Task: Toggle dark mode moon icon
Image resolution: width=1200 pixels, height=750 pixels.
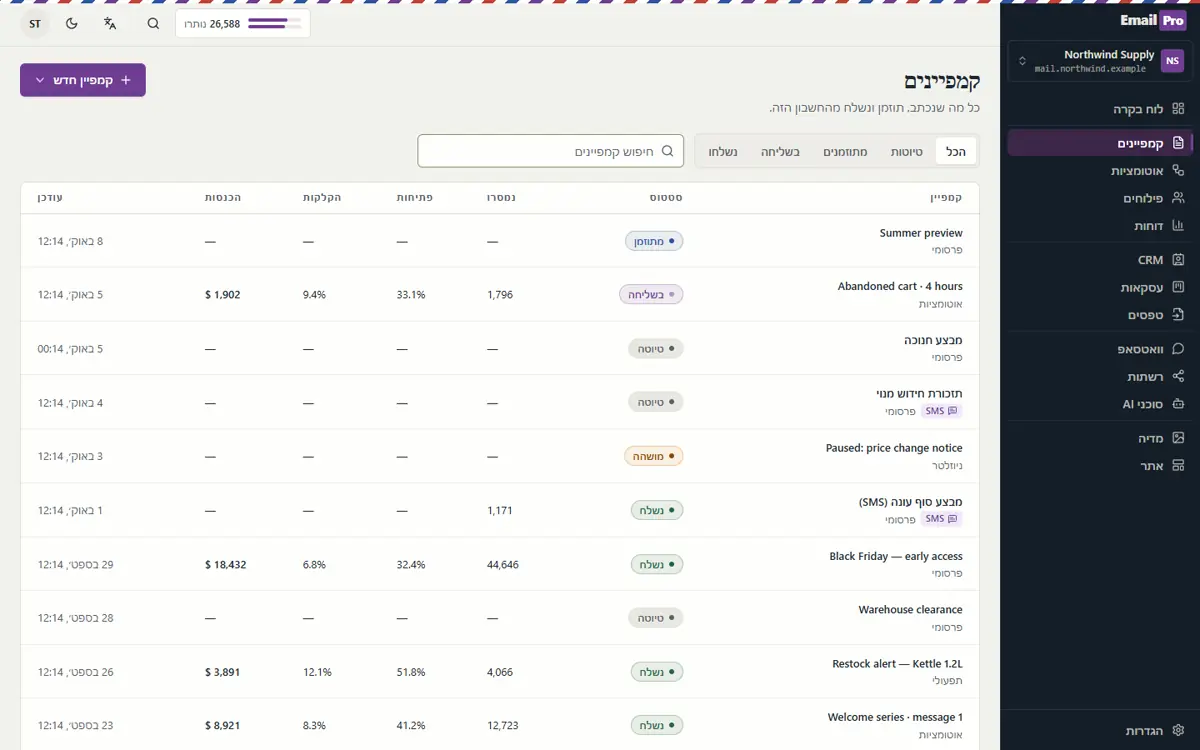Action: [x=72, y=24]
